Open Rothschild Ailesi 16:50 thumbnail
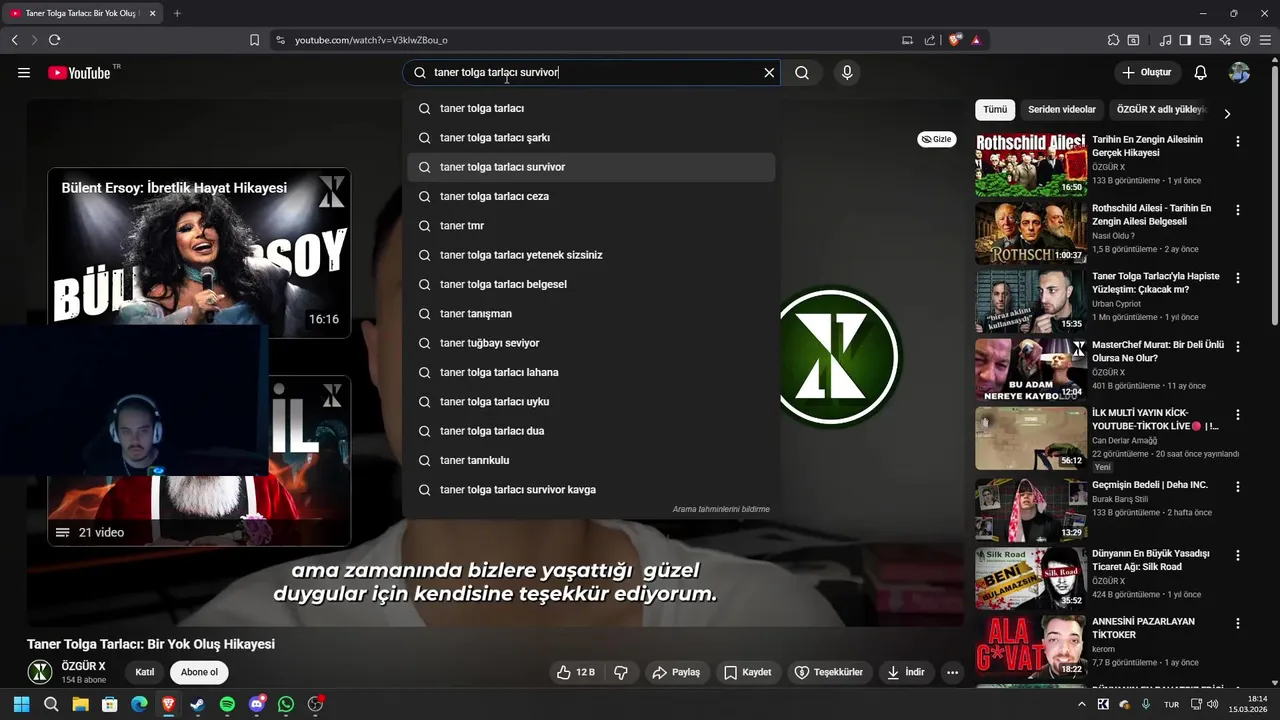 click(x=1031, y=165)
